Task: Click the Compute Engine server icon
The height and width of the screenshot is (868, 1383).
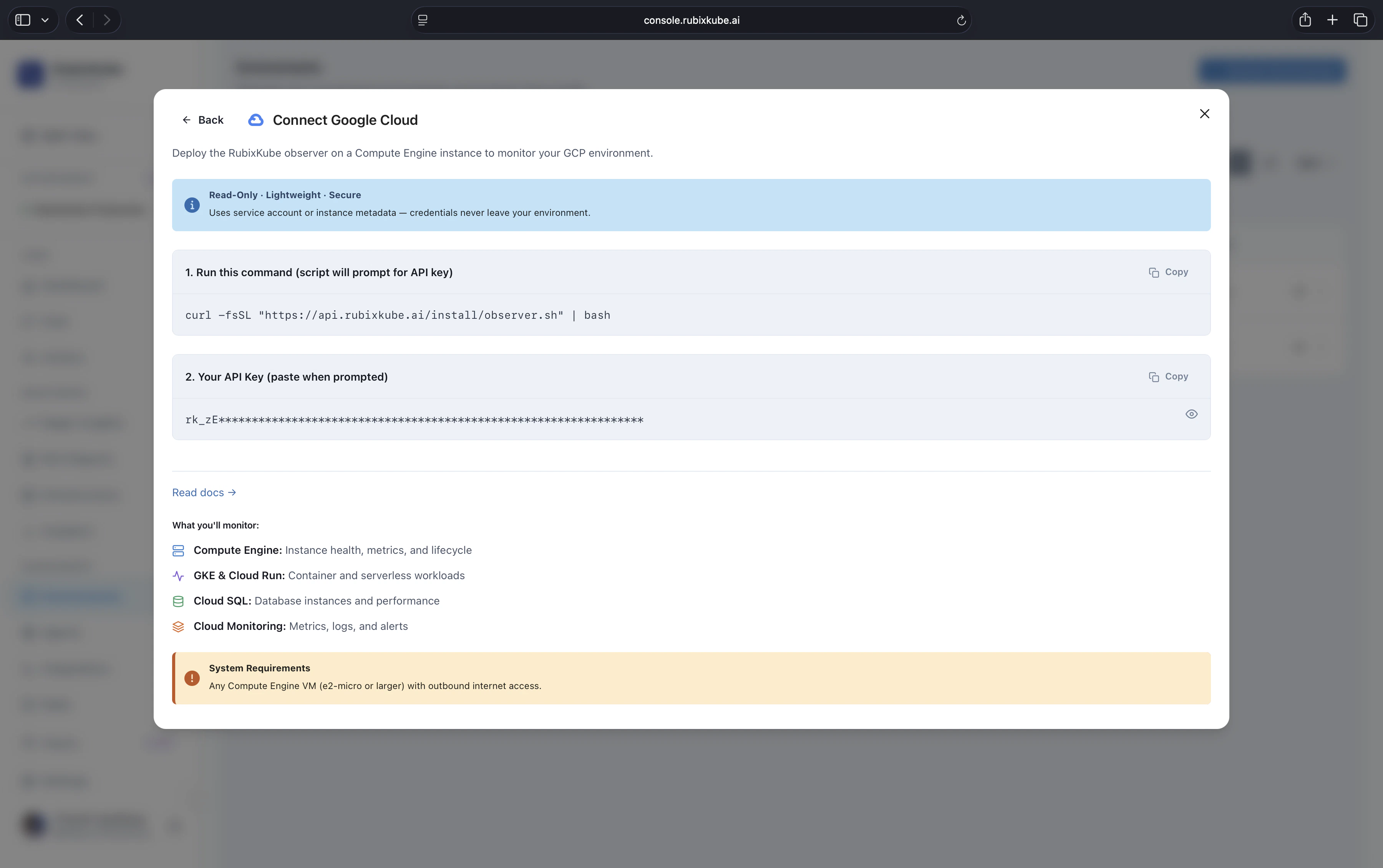Action: click(x=179, y=550)
